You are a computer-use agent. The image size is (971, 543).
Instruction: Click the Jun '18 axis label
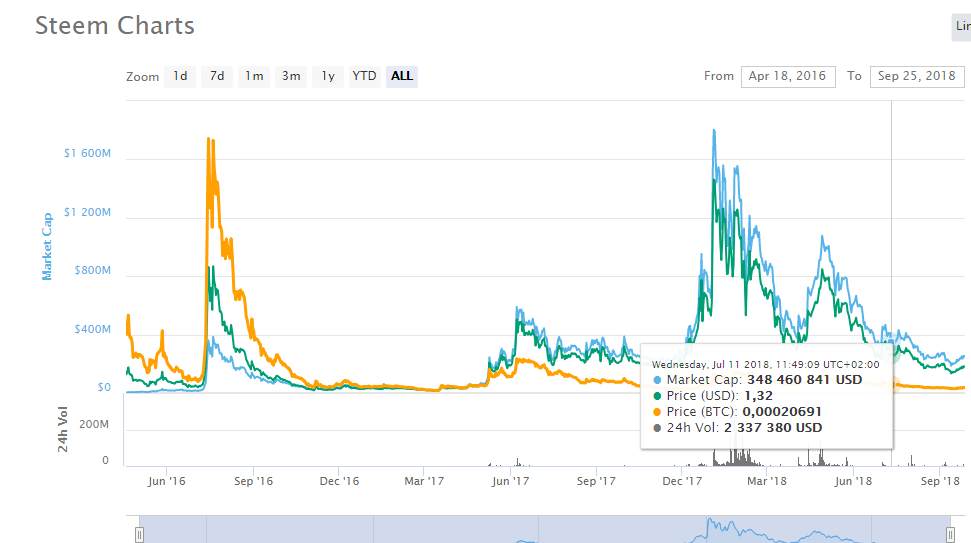(853, 481)
